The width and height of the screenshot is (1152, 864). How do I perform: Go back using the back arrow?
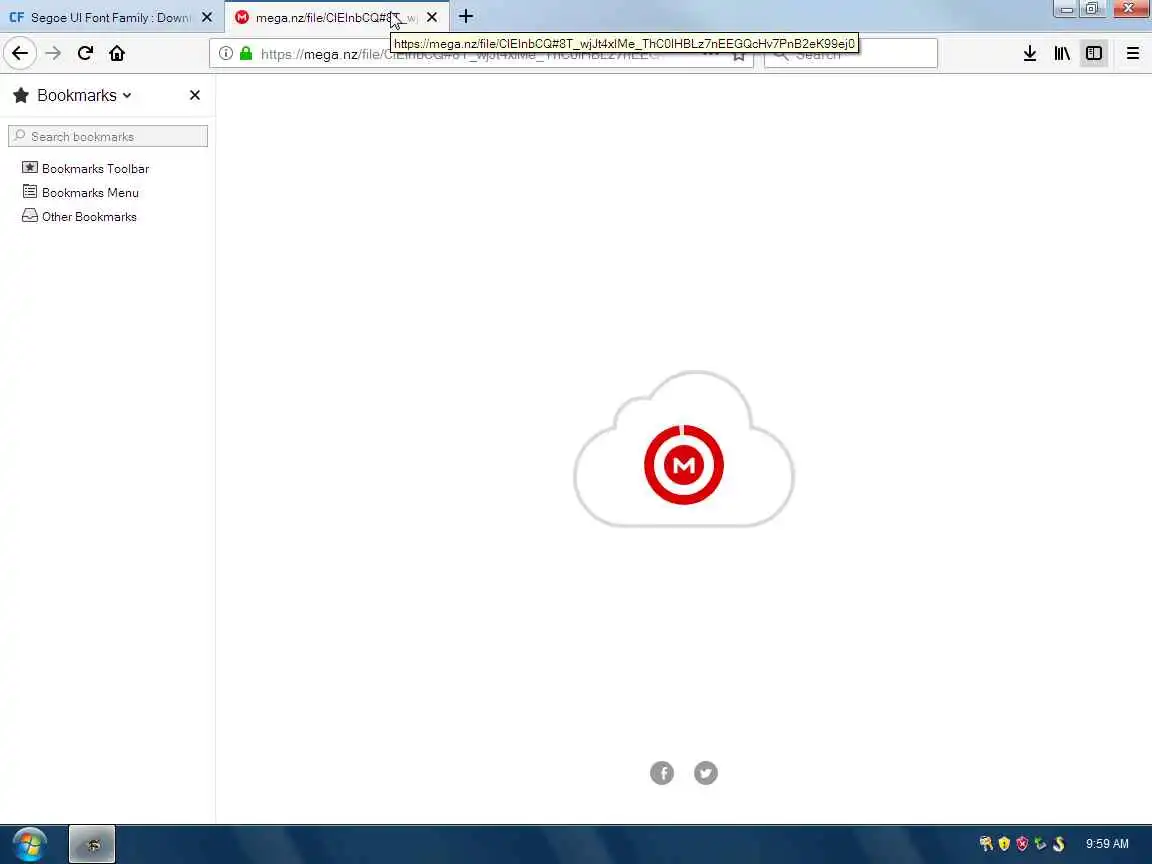pos(20,53)
